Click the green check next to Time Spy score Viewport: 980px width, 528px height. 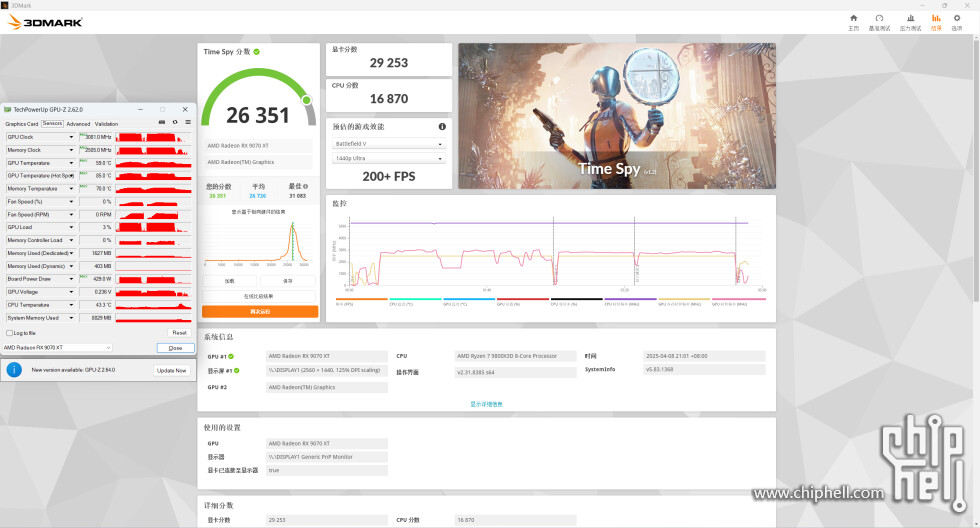257,52
